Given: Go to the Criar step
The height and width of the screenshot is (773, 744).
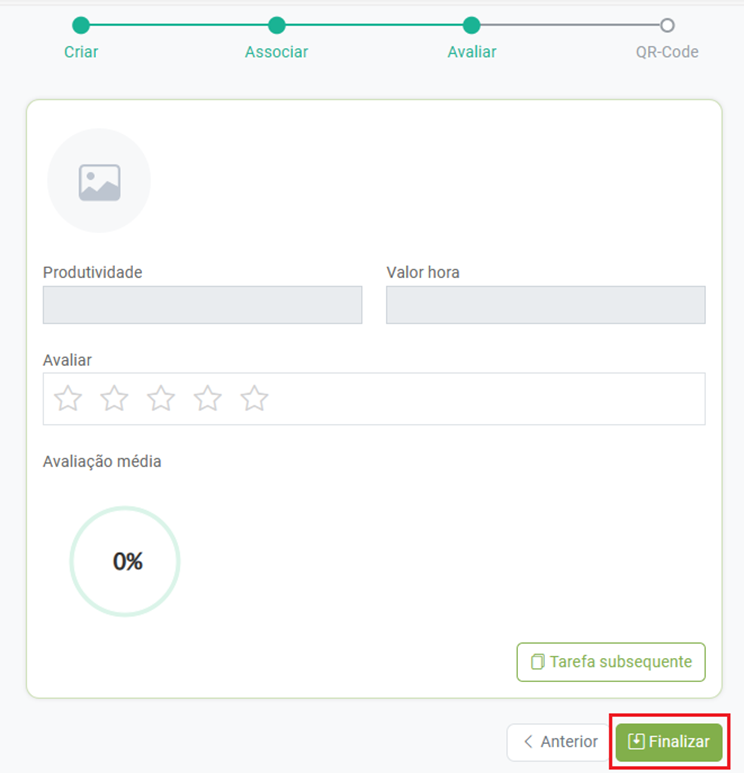Looking at the screenshot, I should (81, 26).
